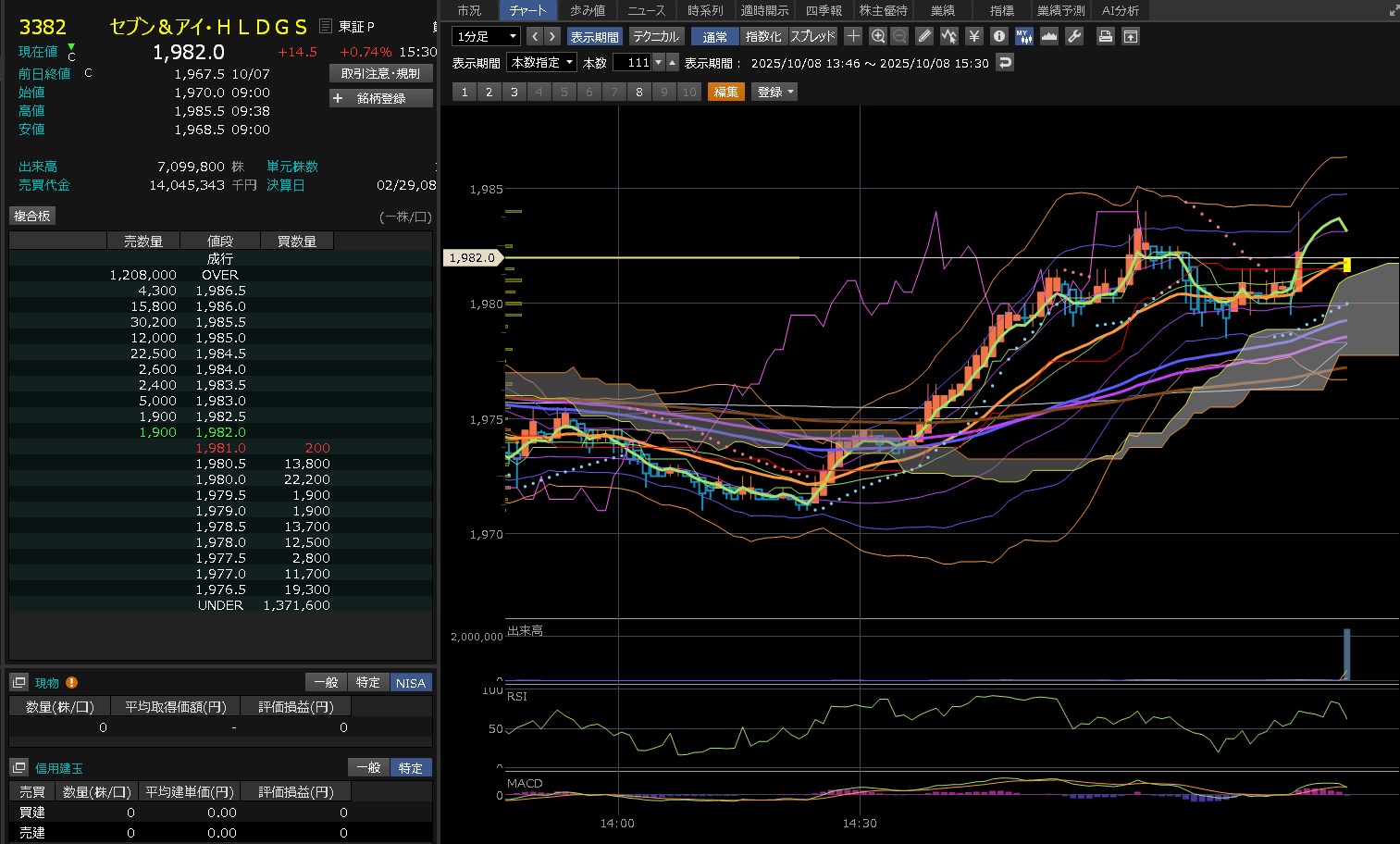Image resolution: width=1400 pixels, height=844 pixels.
Task: Click the 取引注意・規制 button
Action: point(381,73)
